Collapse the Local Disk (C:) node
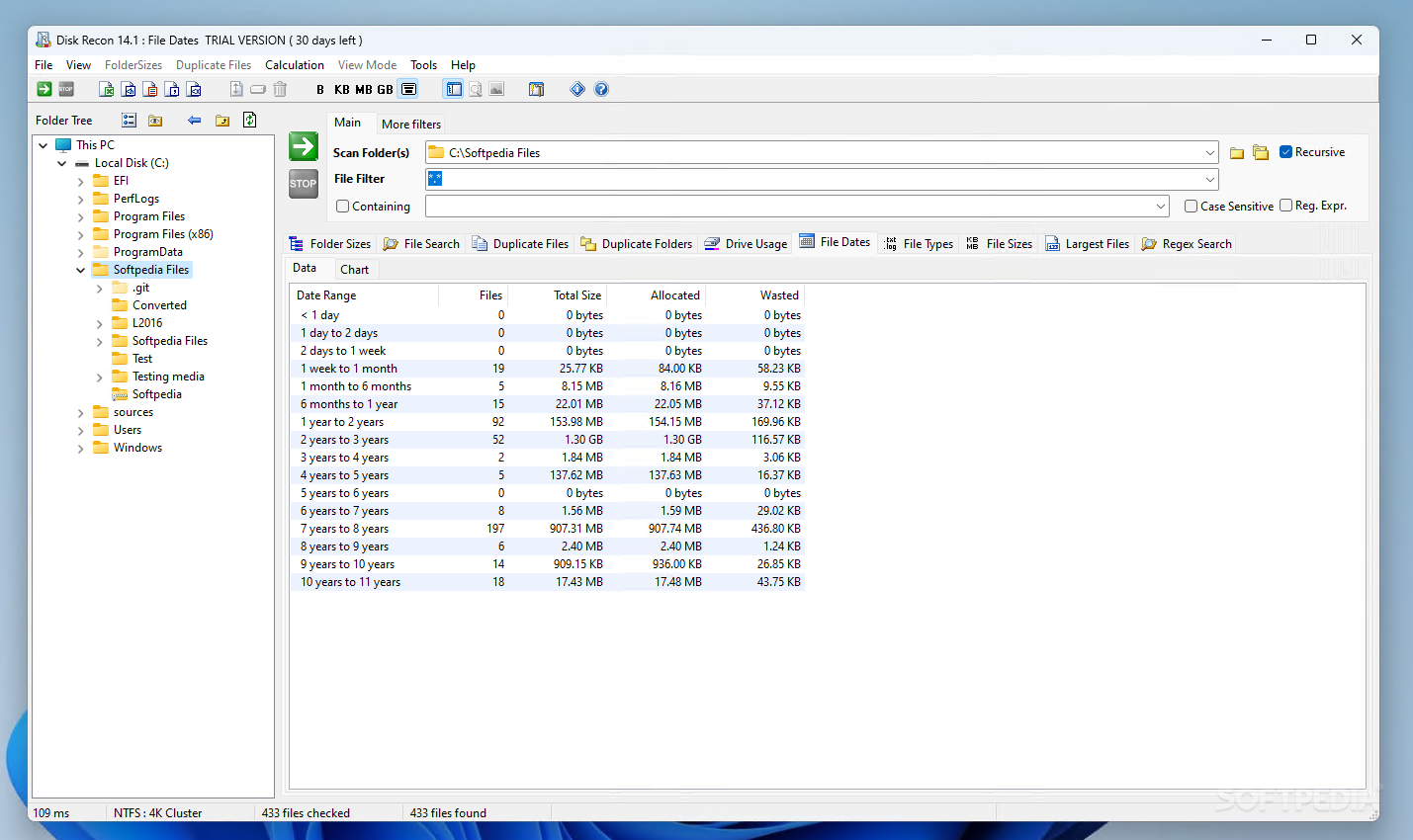Viewport: 1413px width, 840px height. (x=62, y=163)
